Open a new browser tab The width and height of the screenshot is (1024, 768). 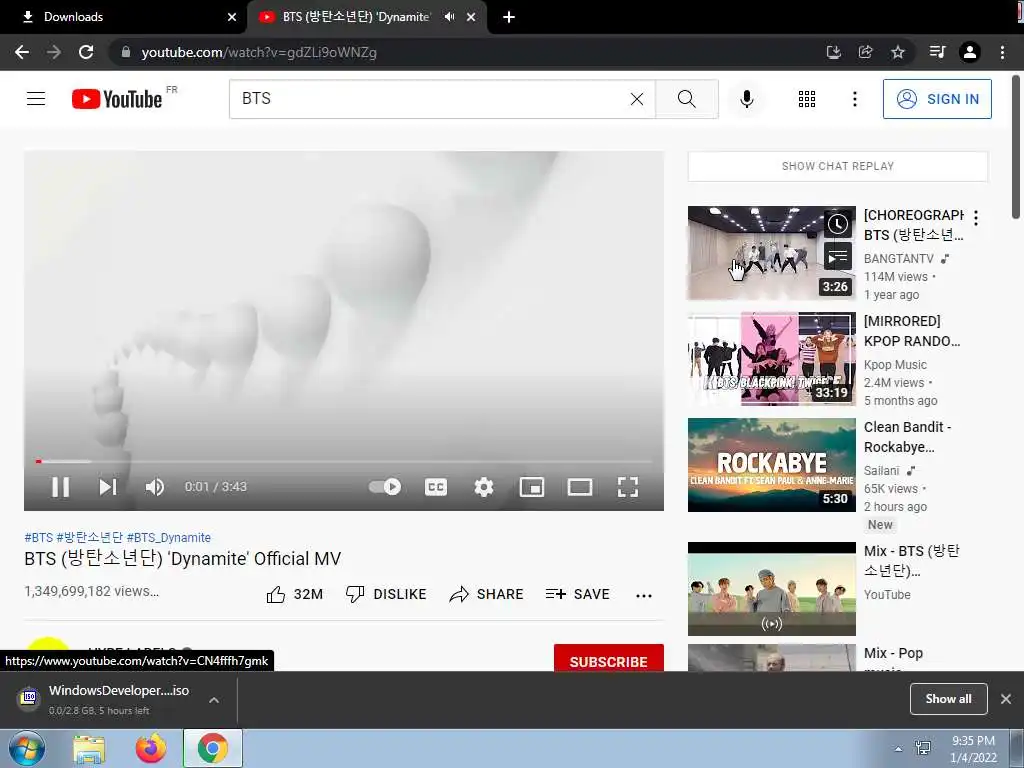click(509, 17)
